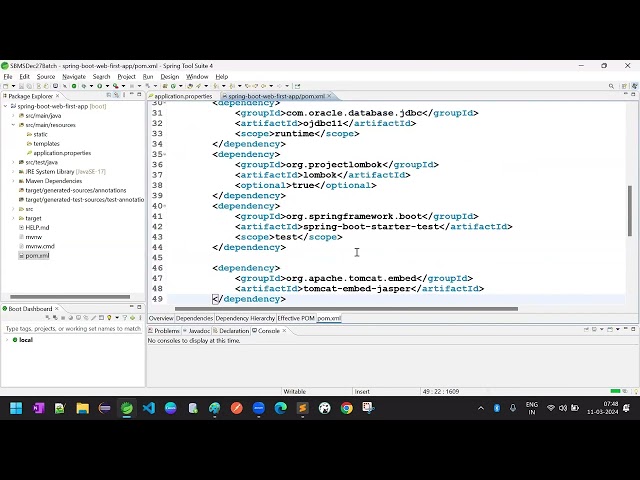Expand the src/test/java folder

(13, 162)
